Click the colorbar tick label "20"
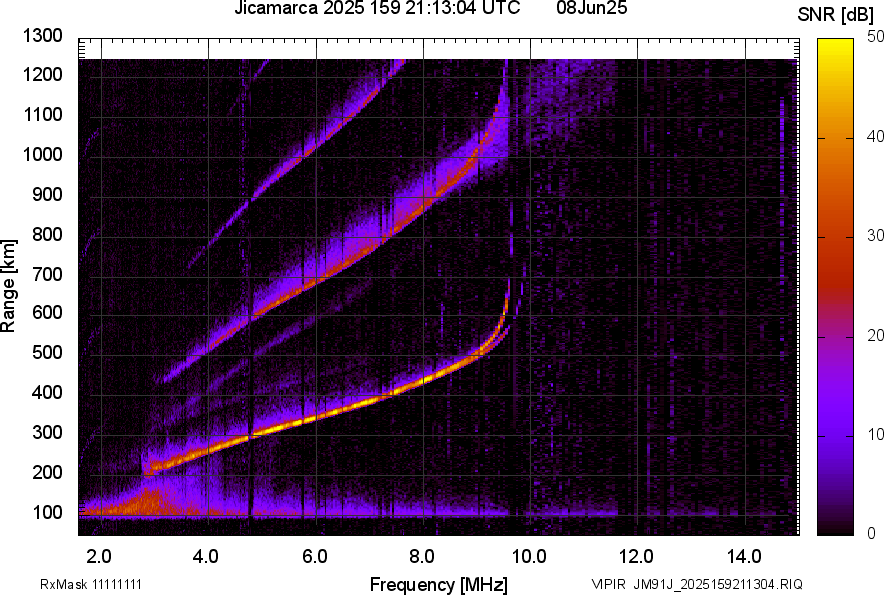The width and height of the screenshot is (884, 595). pos(876,336)
